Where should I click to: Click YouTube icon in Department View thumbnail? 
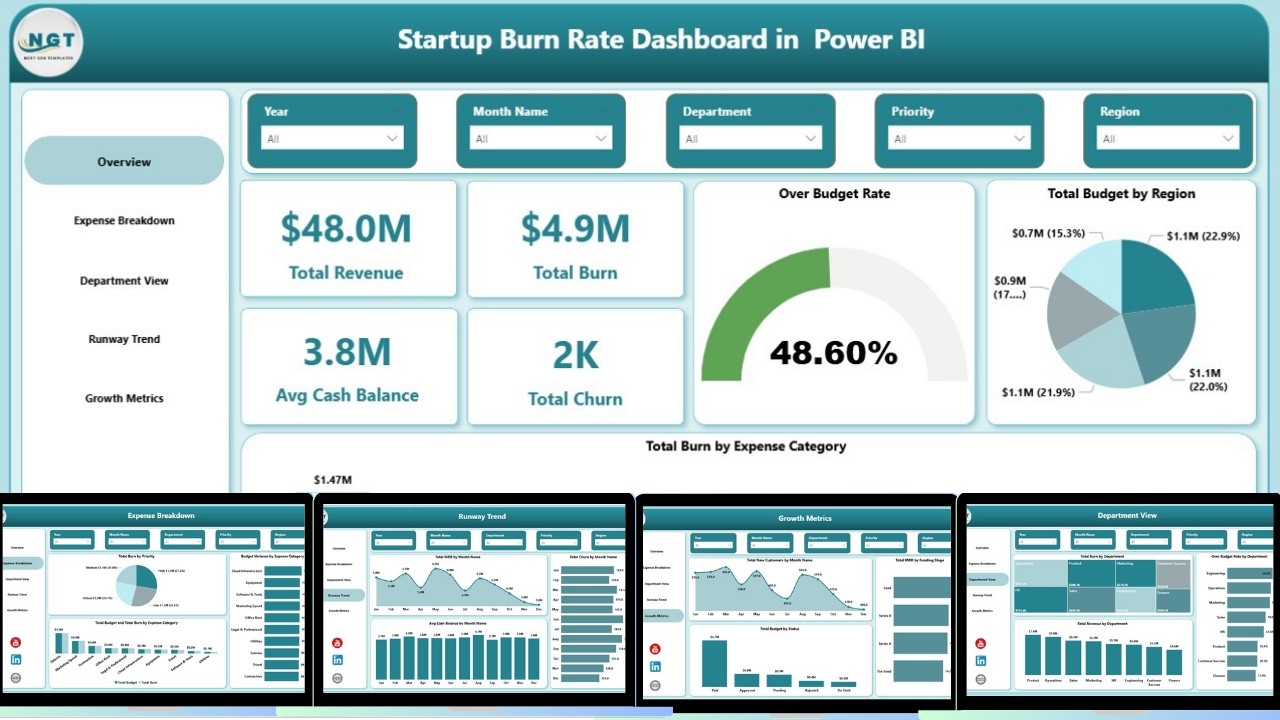pyautogui.click(x=982, y=643)
